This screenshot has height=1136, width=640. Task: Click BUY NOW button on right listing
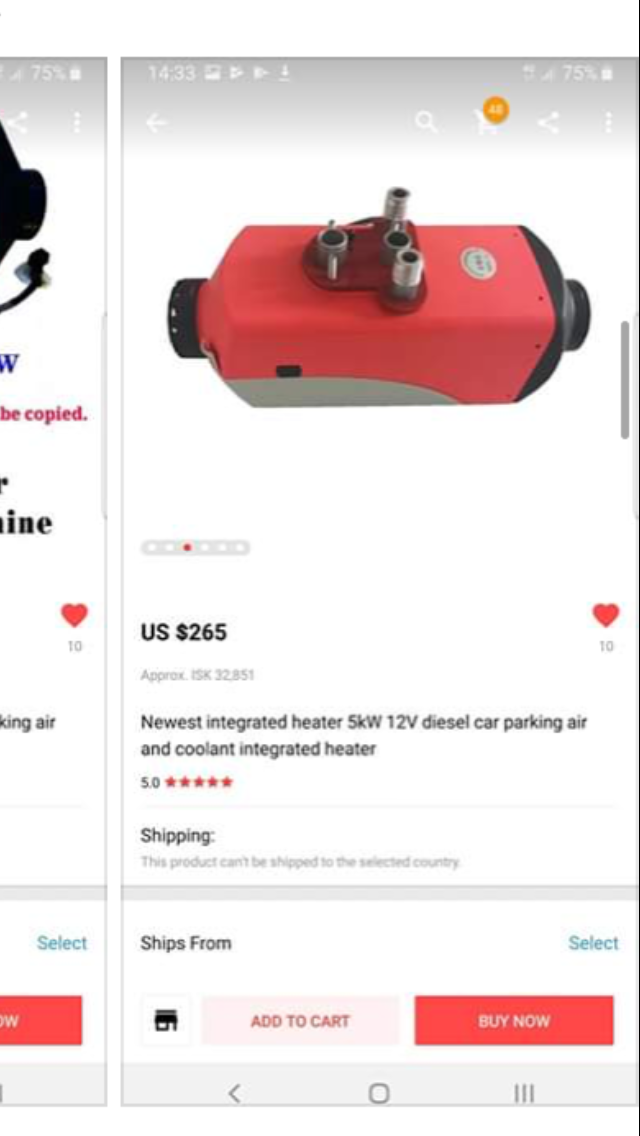[x=514, y=1020]
